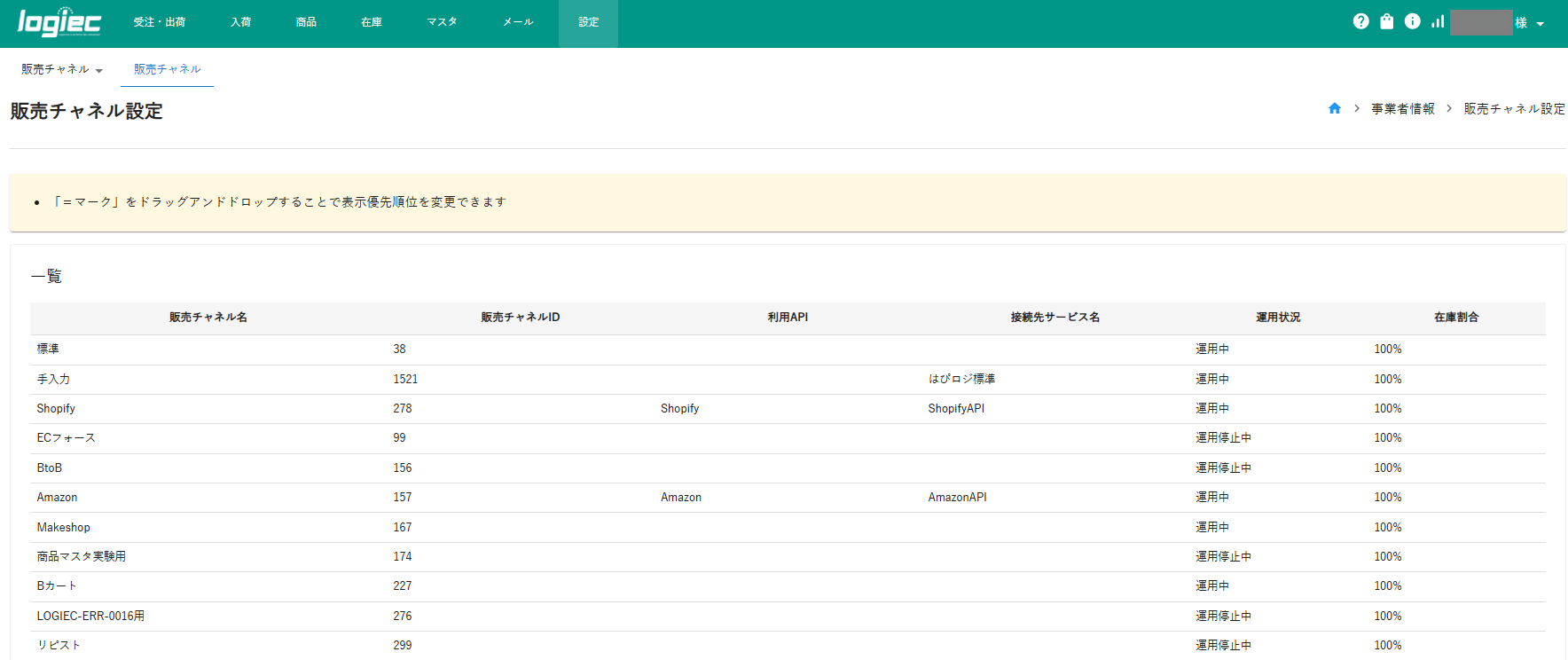Screen dimensions: 1568x660
Task: Click the shopping bag icon
Action: coord(1386,21)
